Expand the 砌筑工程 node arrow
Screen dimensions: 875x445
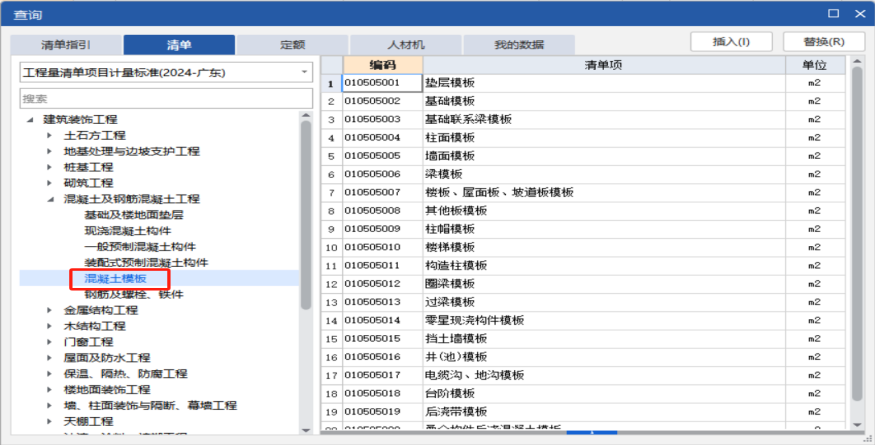pyautogui.click(x=50, y=183)
